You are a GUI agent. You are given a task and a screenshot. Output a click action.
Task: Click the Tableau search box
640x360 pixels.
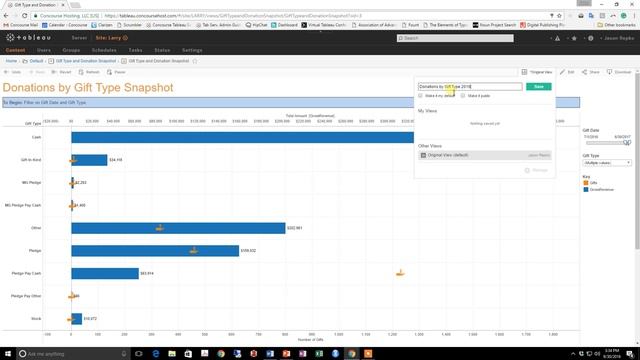(455, 38)
